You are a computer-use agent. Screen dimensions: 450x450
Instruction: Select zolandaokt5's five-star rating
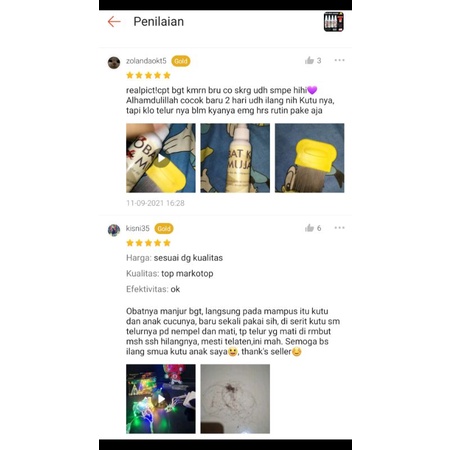(x=148, y=75)
